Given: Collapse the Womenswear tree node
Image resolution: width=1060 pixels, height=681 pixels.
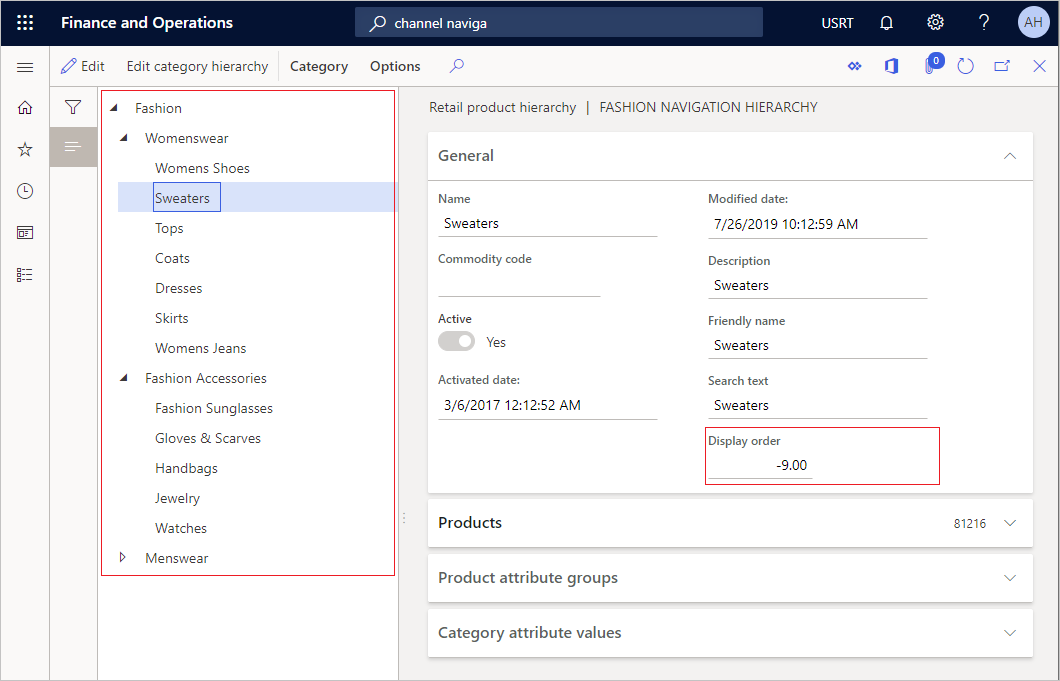Looking at the screenshot, I should (124, 138).
